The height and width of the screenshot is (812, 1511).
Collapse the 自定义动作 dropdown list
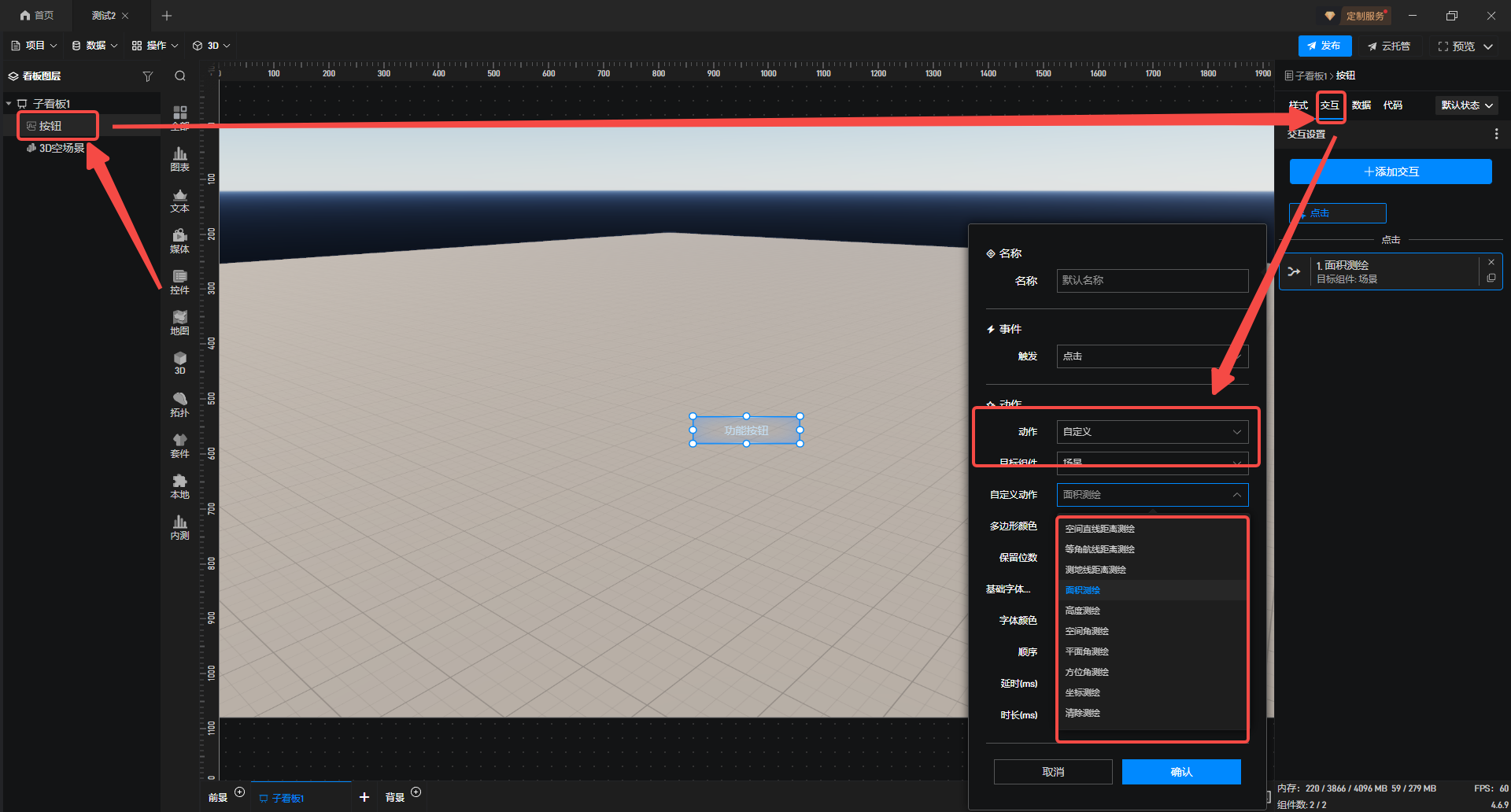click(1236, 495)
